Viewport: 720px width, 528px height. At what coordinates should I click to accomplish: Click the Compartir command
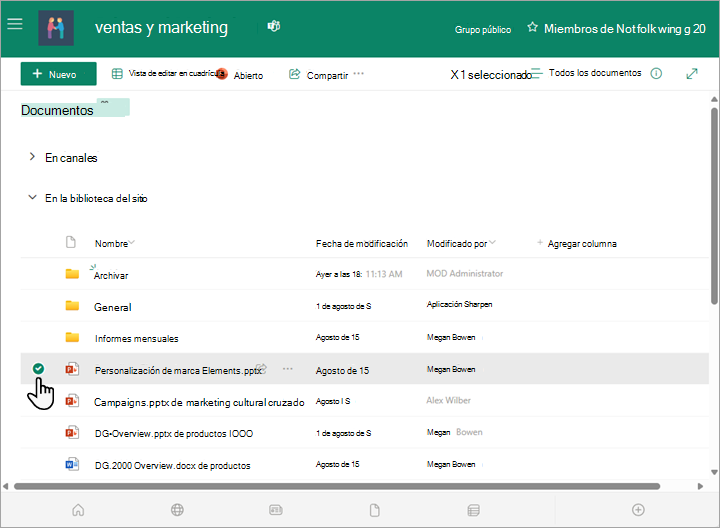(x=327, y=75)
